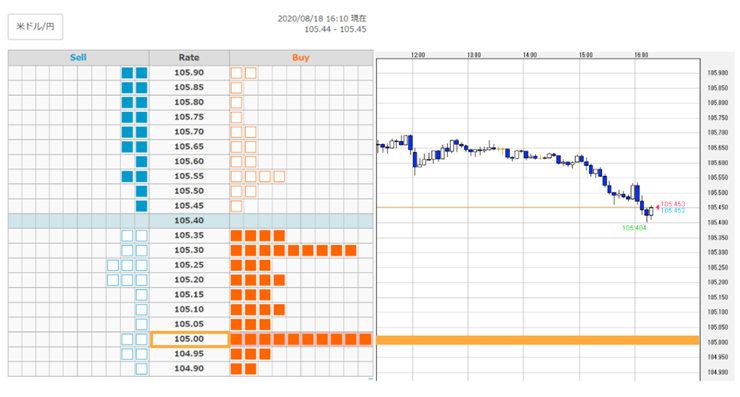Select the 105.55 rate cell
The width and height of the screenshot is (740, 397).
(189, 176)
